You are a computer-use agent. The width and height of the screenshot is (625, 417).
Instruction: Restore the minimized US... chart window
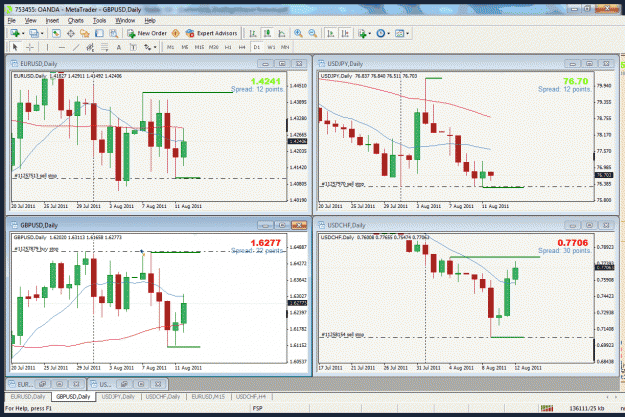[x=124, y=384]
